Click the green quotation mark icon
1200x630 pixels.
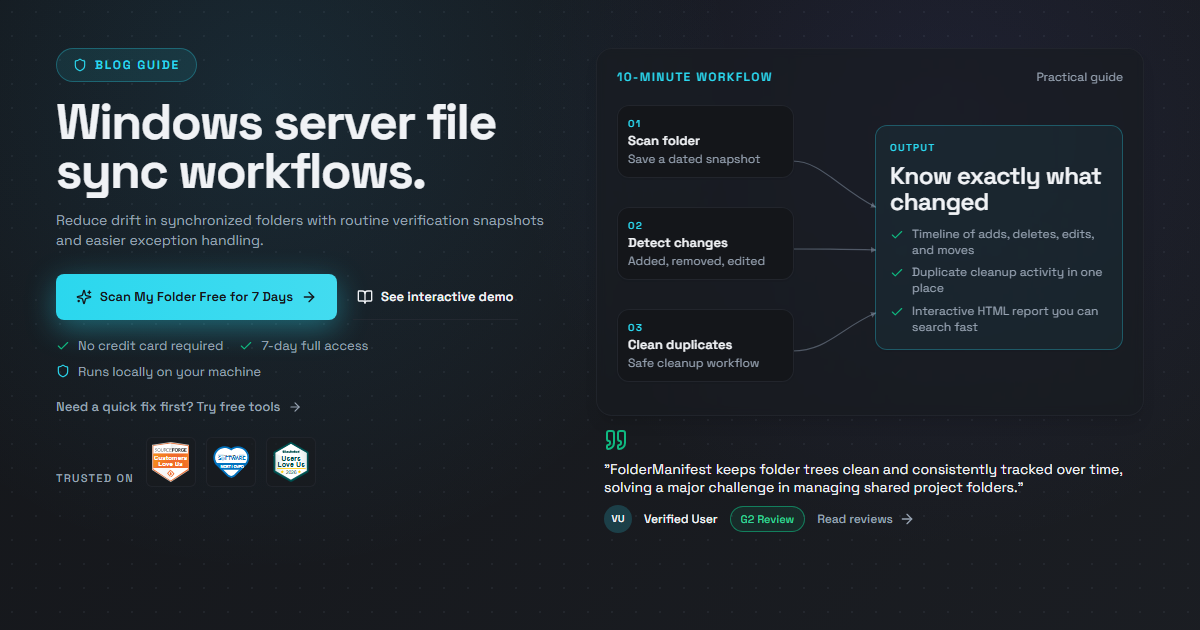coord(616,440)
